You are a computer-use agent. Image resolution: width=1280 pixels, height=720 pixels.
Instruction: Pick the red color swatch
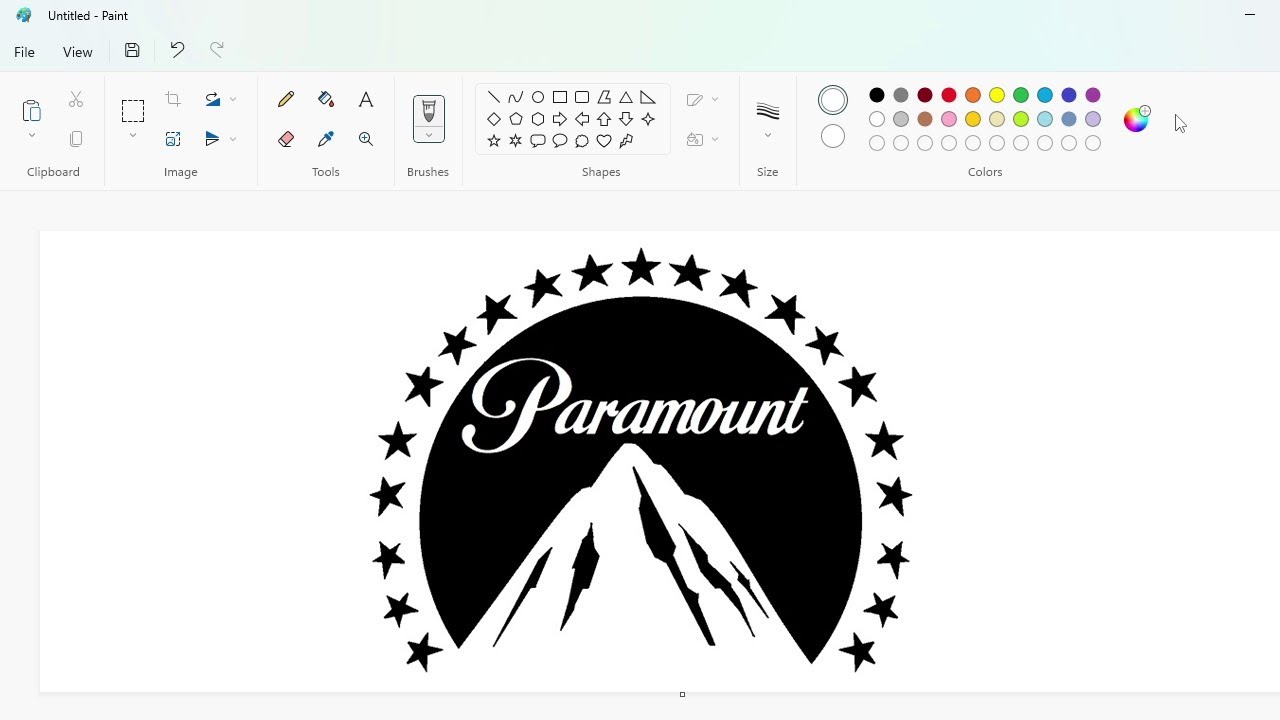click(949, 95)
